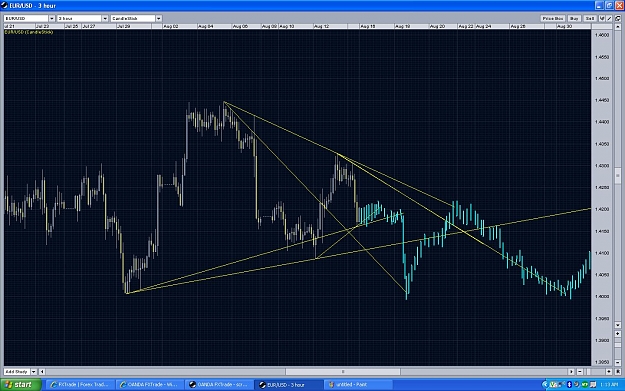Switch to EUR/USD - 3 hour taskbar item

288,385
